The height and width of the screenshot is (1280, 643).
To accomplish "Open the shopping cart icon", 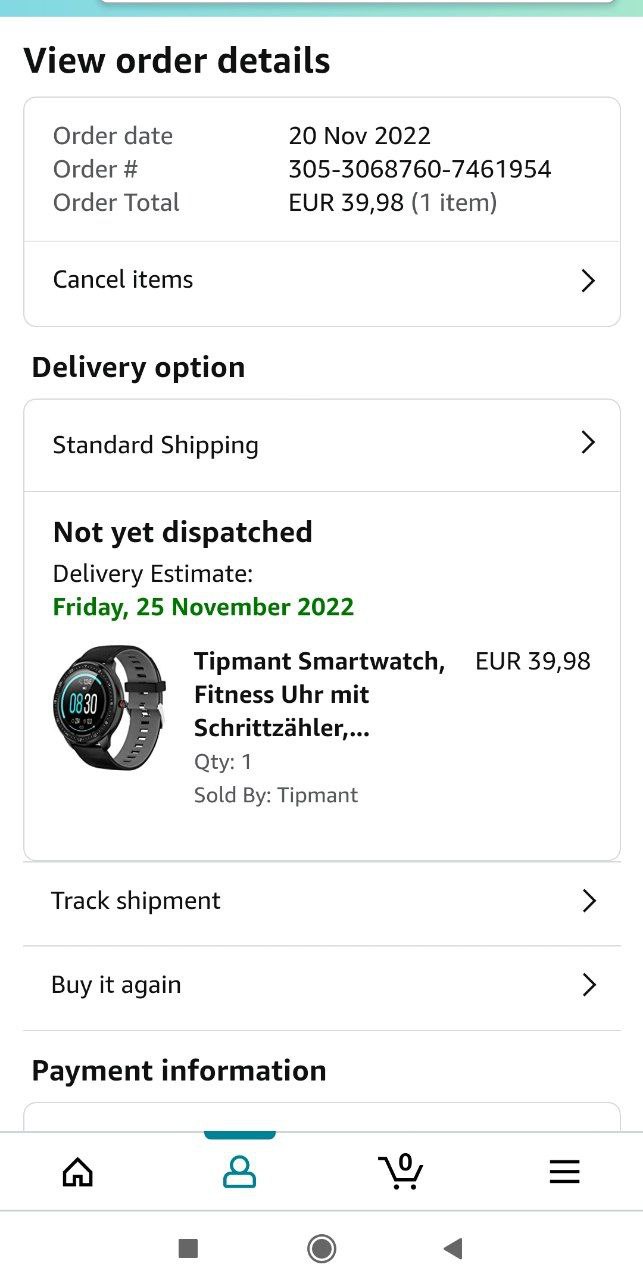I will coord(401,1171).
